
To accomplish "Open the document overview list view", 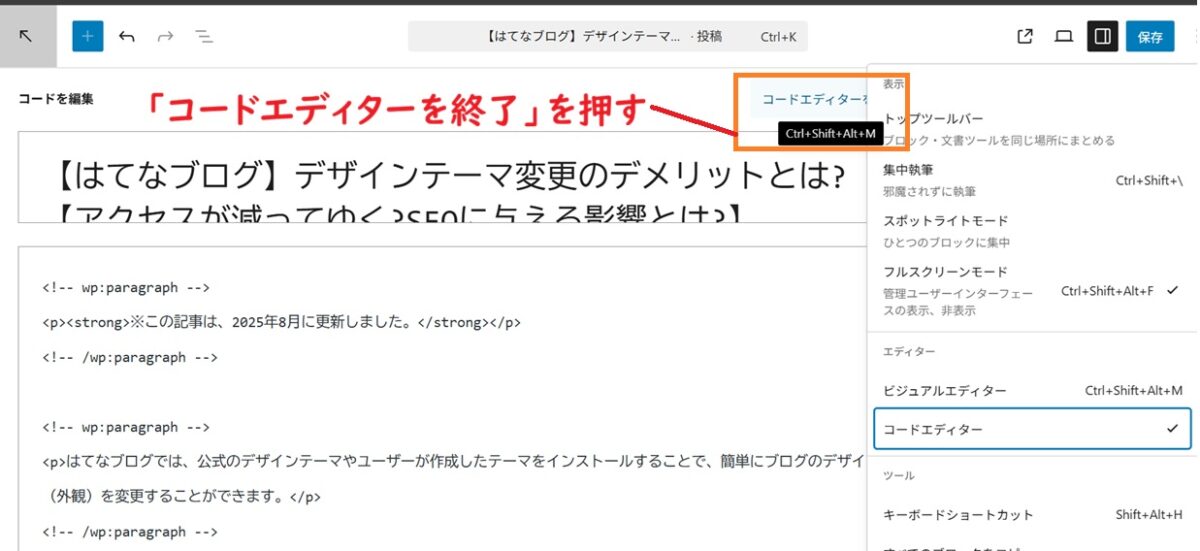I will click(x=203, y=37).
